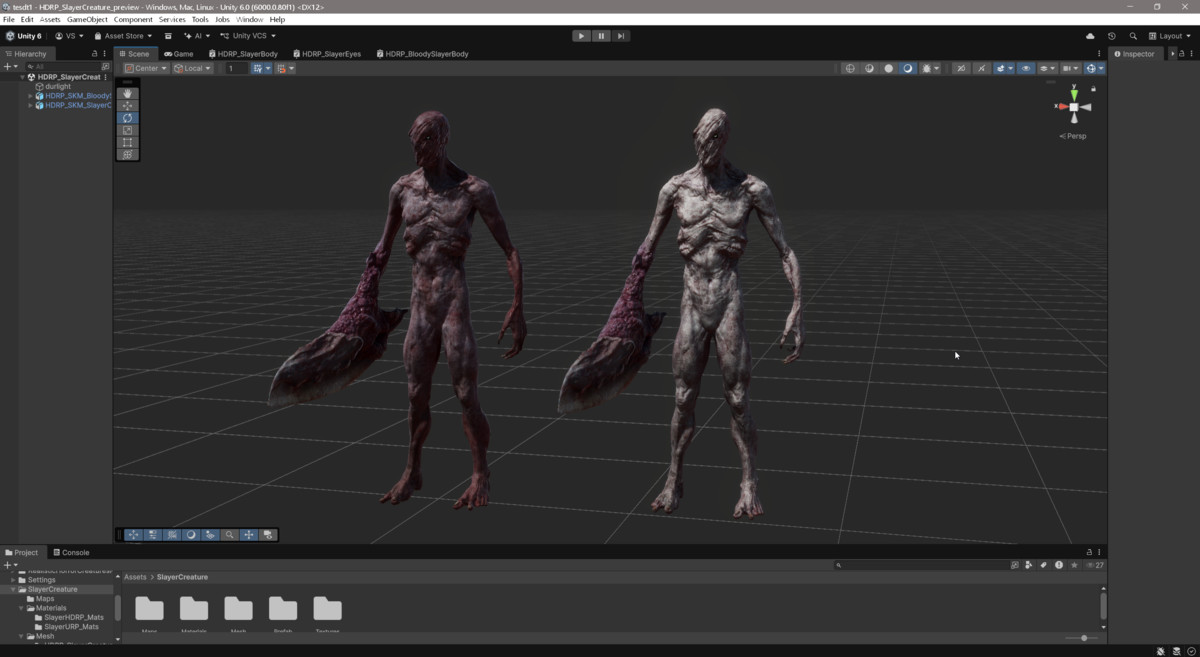
Task: Click the global search magnifier icon
Action: point(1133,36)
